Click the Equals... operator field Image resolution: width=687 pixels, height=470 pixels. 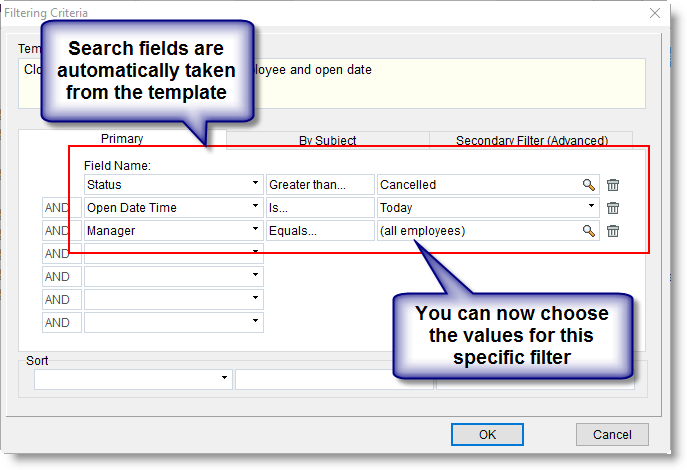(319, 231)
